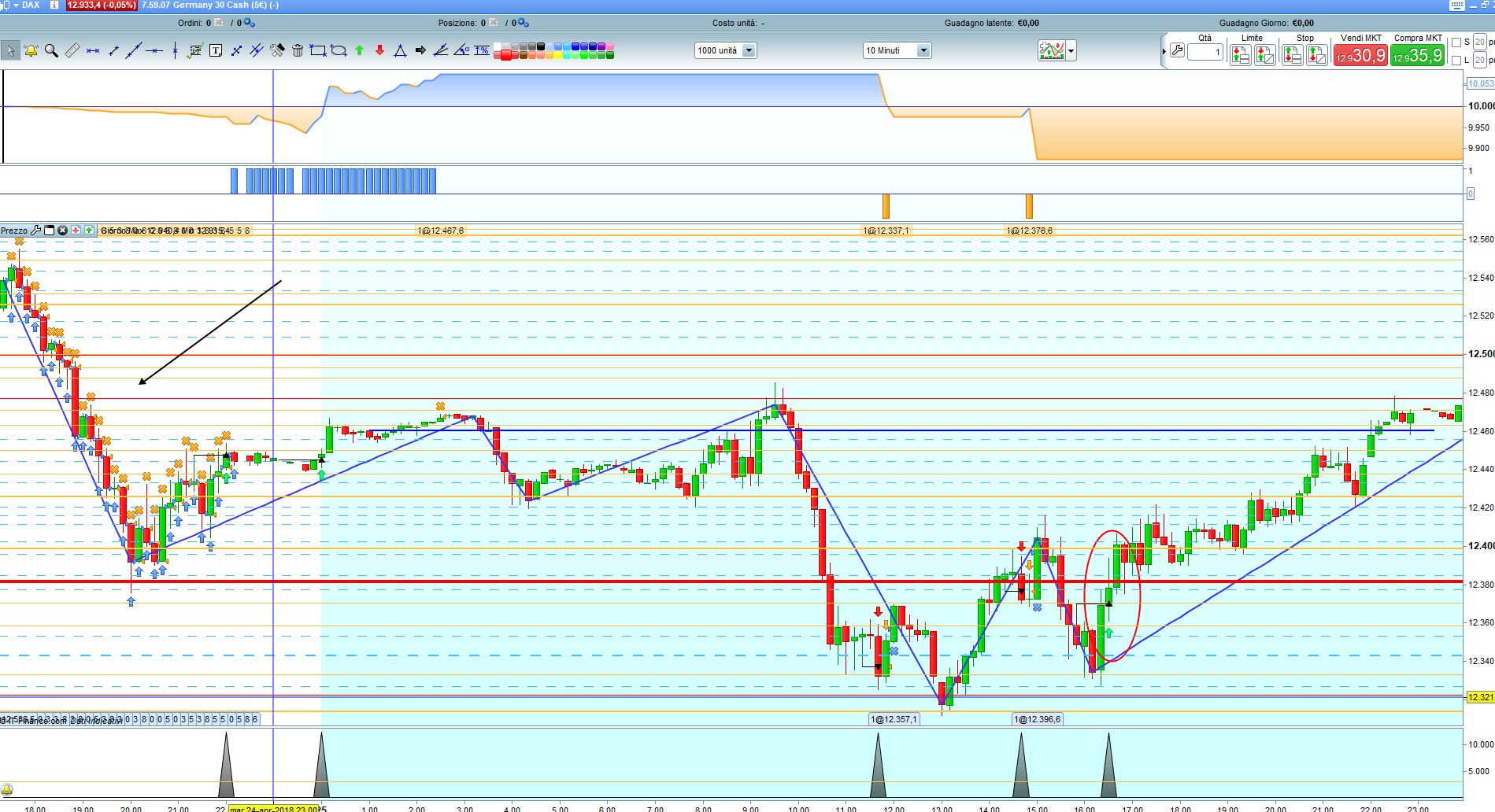Click the Qtà quantity input field
The height and width of the screenshot is (812, 1495).
(x=1205, y=52)
